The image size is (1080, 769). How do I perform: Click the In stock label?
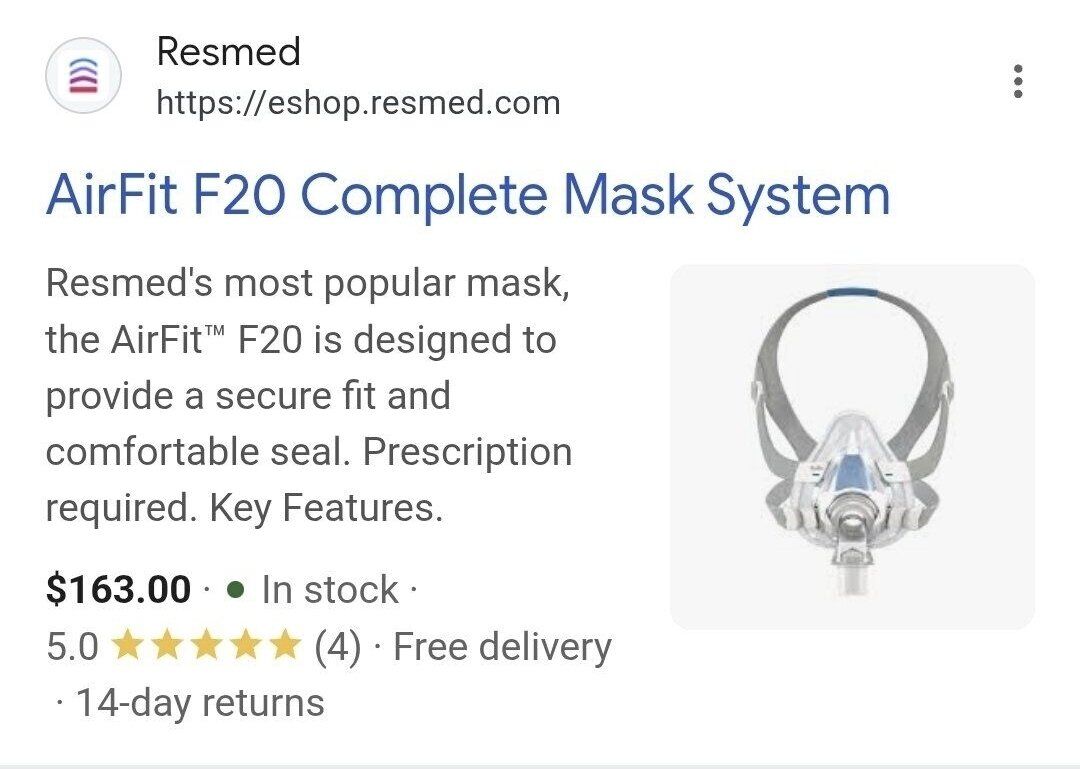point(330,590)
